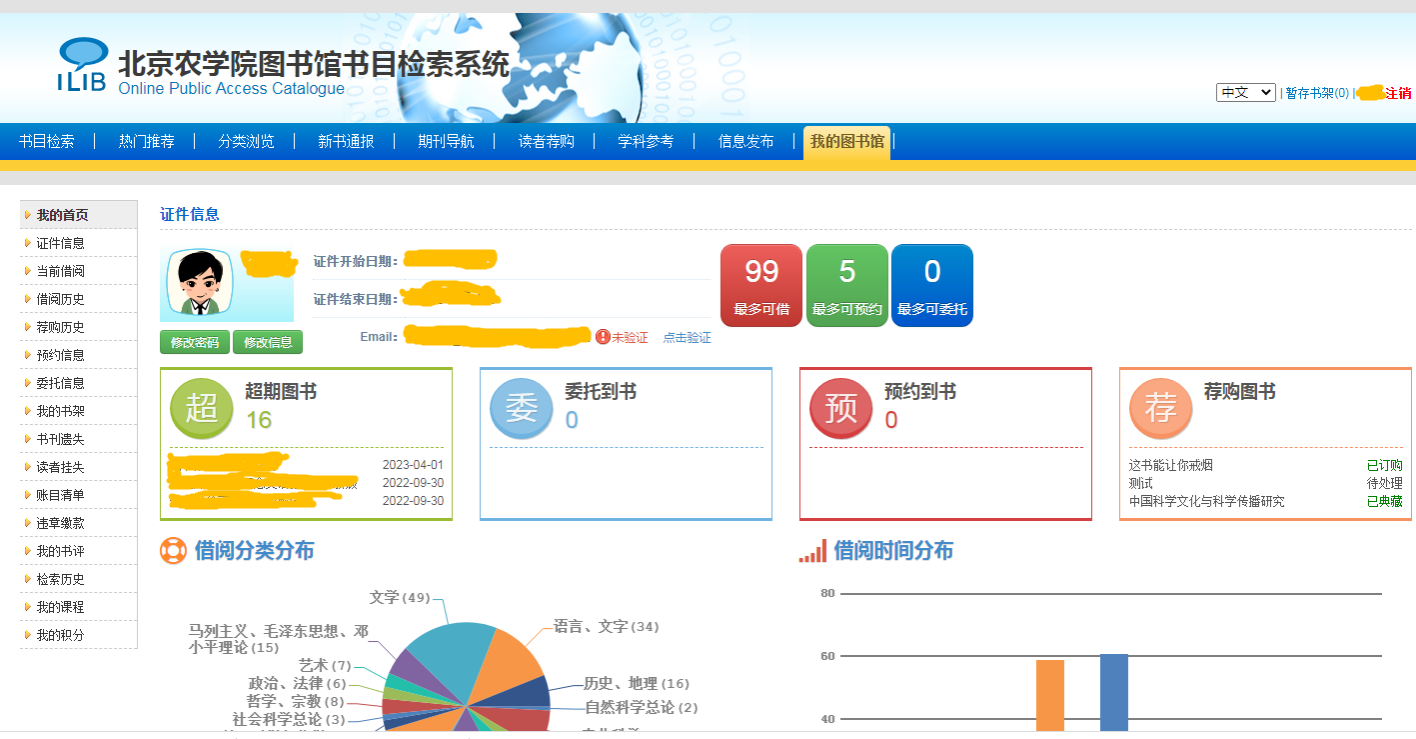The height and width of the screenshot is (739, 1416).
Task: Open the 分类浏览 menu
Action: [246, 141]
